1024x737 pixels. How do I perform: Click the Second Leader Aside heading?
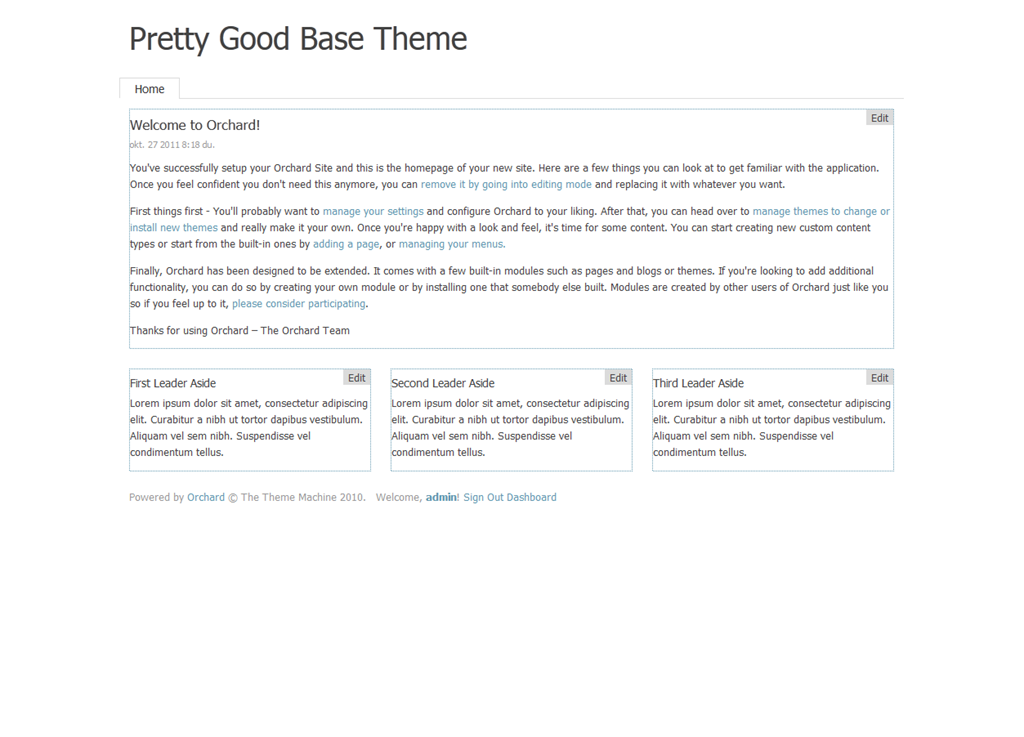point(443,383)
